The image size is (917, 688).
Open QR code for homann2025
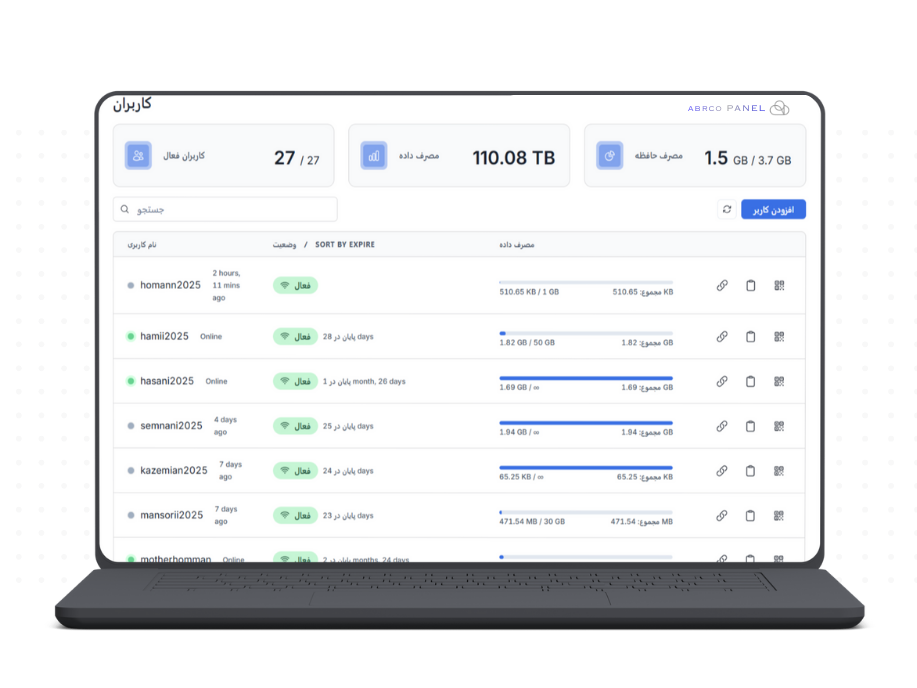[x=779, y=285]
